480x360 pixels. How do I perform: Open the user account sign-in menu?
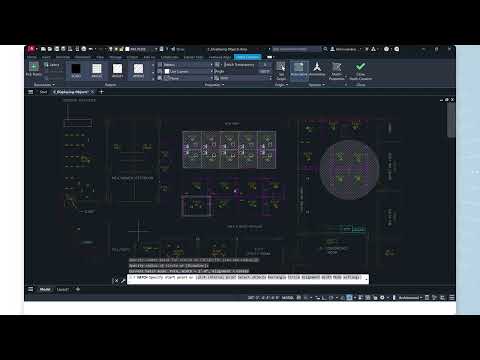tap(345, 49)
